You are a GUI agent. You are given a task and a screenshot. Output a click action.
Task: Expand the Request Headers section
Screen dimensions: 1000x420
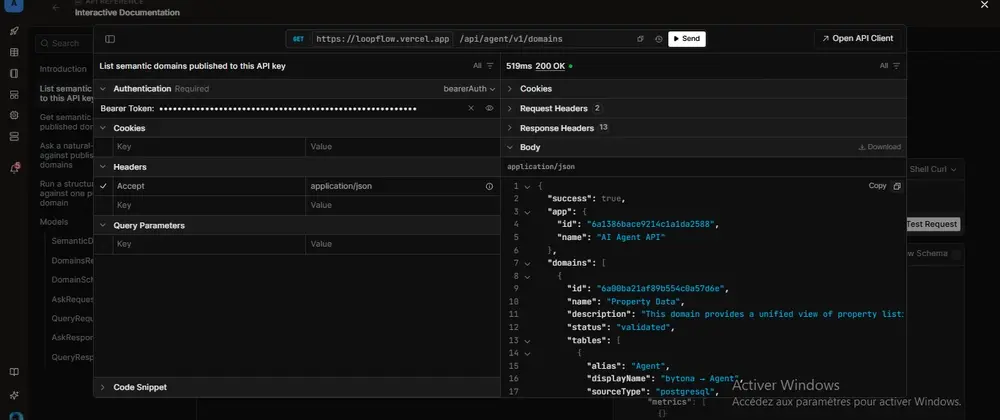(510, 108)
